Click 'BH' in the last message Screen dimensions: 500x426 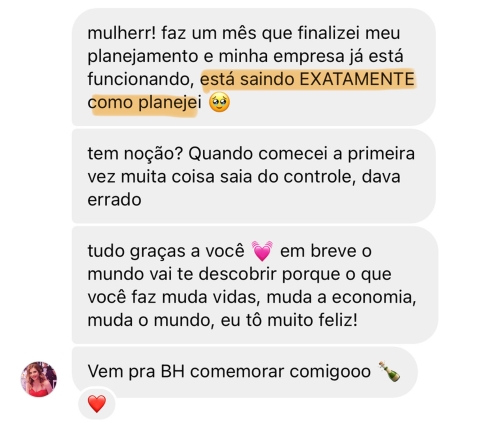pyautogui.click(x=173, y=371)
